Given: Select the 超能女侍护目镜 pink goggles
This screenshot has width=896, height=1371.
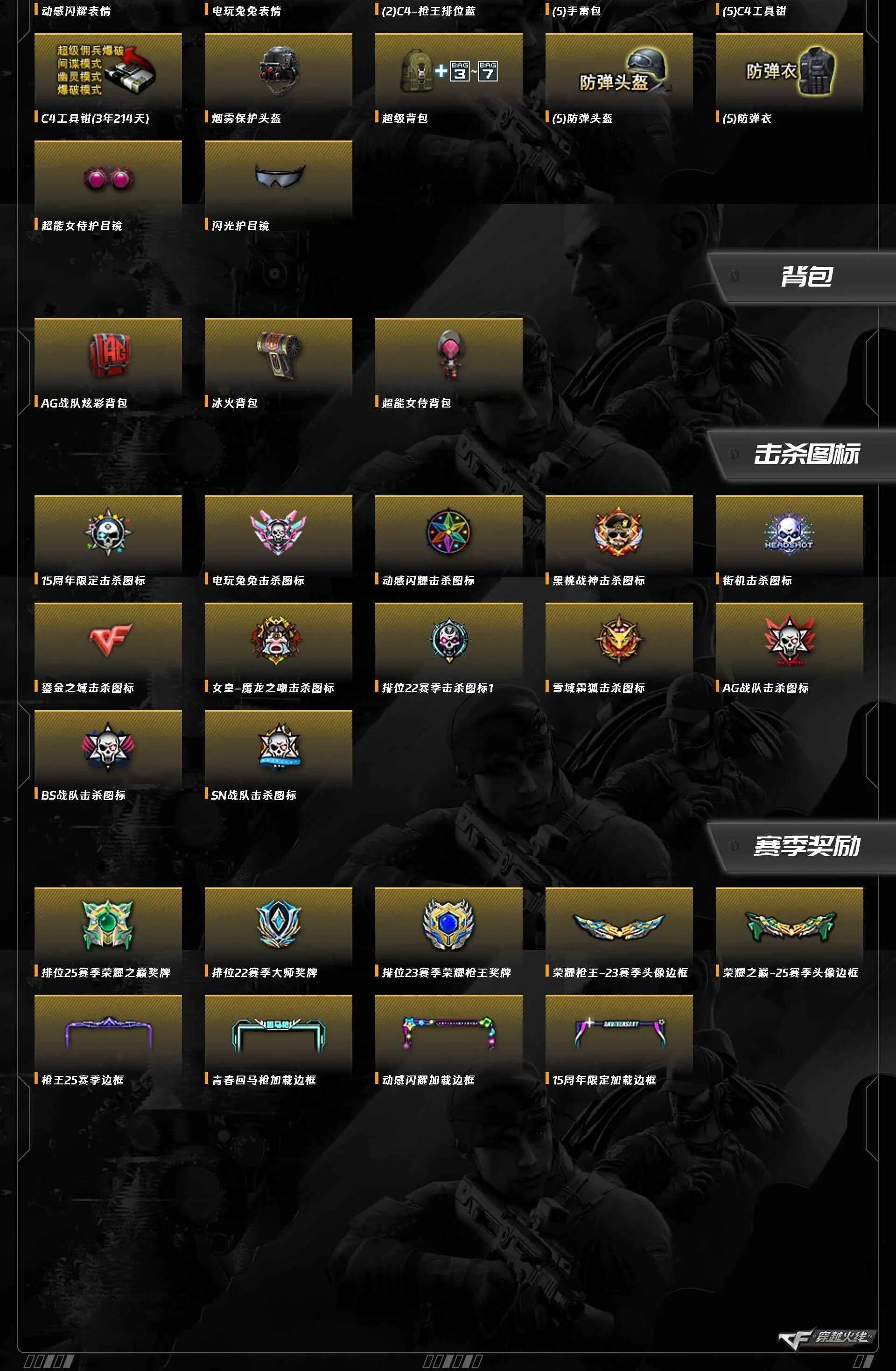Looking at the screenshot, I should [108, 178].
